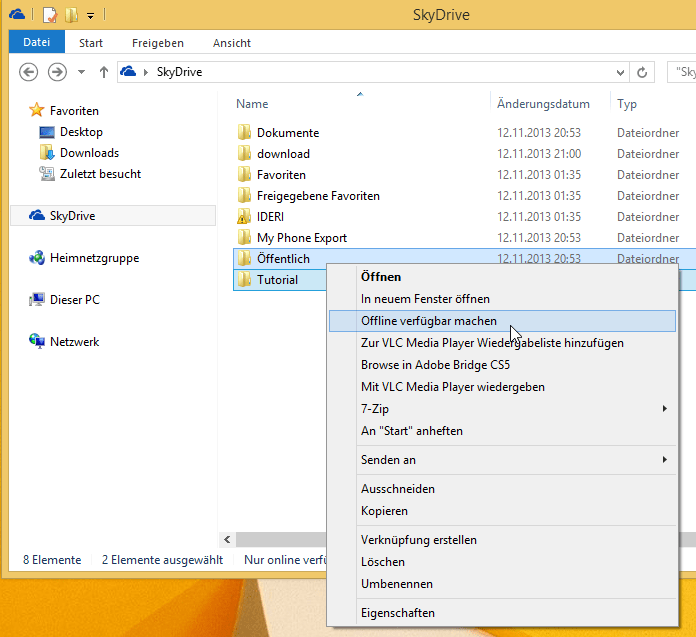
Task: Choose Umbenennen in the context menu
Action: (x=502, y=584)
